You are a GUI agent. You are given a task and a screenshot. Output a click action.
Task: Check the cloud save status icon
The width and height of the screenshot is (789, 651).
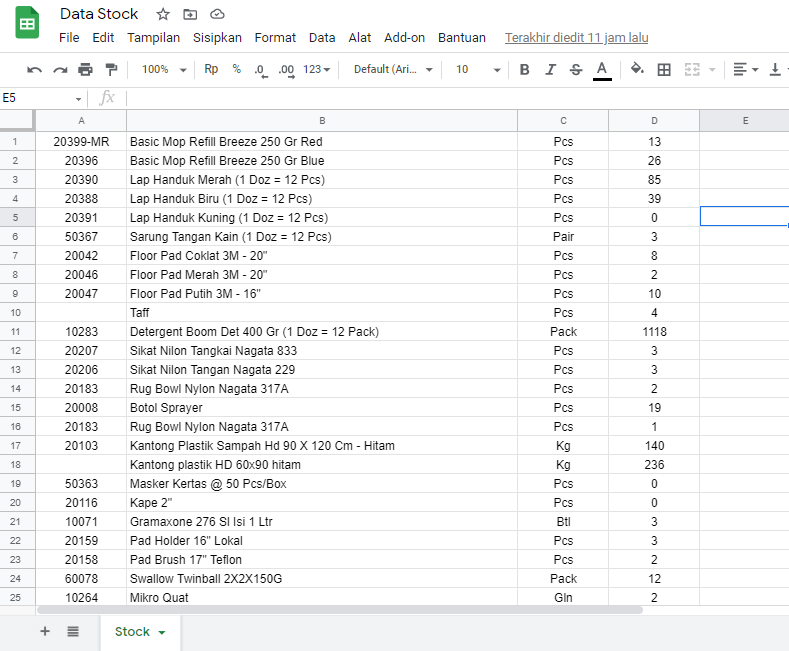pyautogui.click(x=217, y=14)
